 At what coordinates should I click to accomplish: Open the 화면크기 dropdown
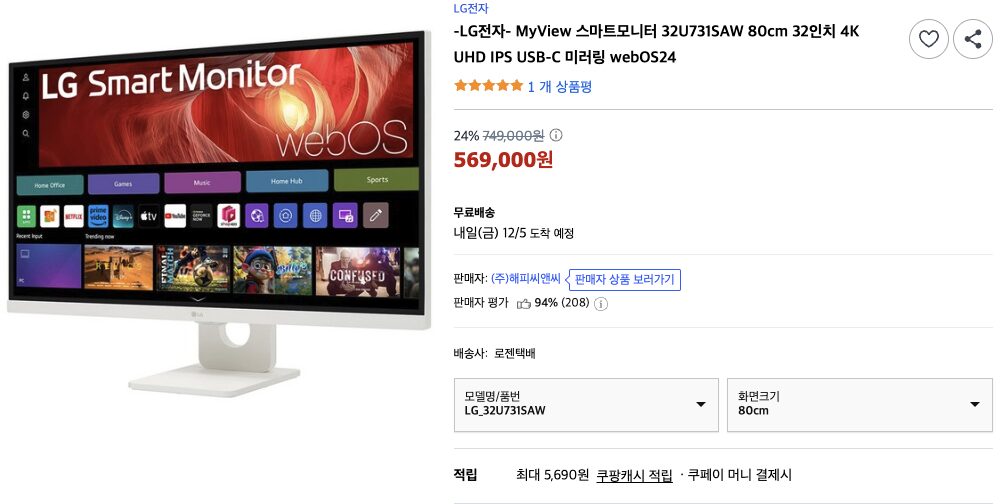(860, 404)
